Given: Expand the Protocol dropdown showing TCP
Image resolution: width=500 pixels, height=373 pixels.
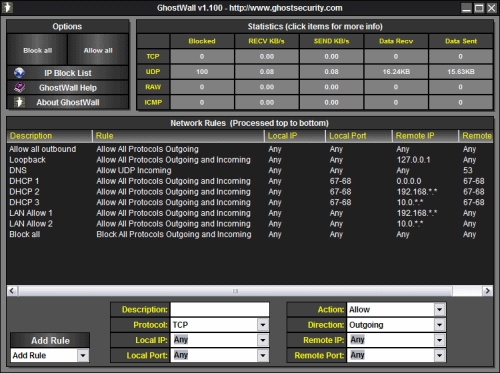Looking at the screenshot, I should pos(263,325).
